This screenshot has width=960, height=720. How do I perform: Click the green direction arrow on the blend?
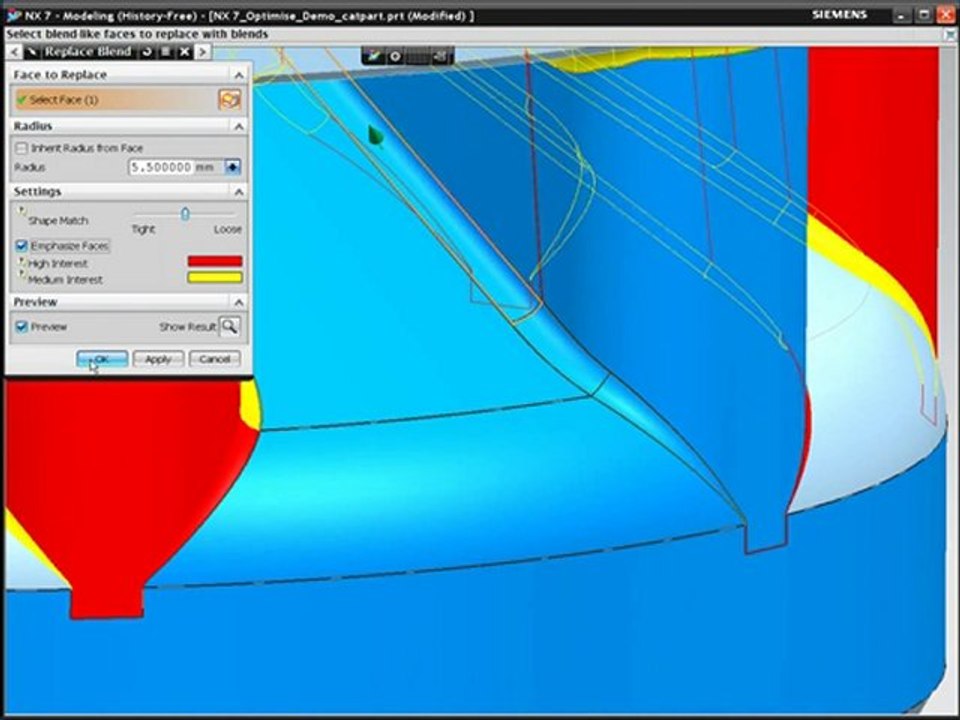[x=376, y=136]
